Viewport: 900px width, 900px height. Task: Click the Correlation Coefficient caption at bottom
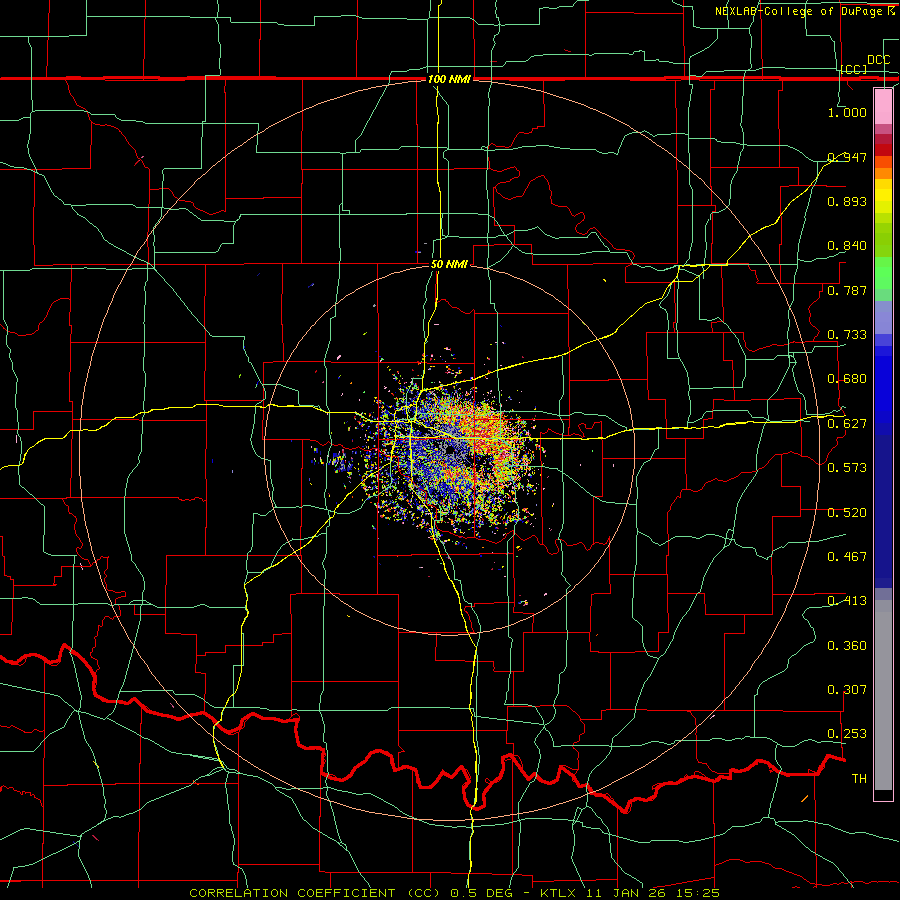tap(454, 893)
